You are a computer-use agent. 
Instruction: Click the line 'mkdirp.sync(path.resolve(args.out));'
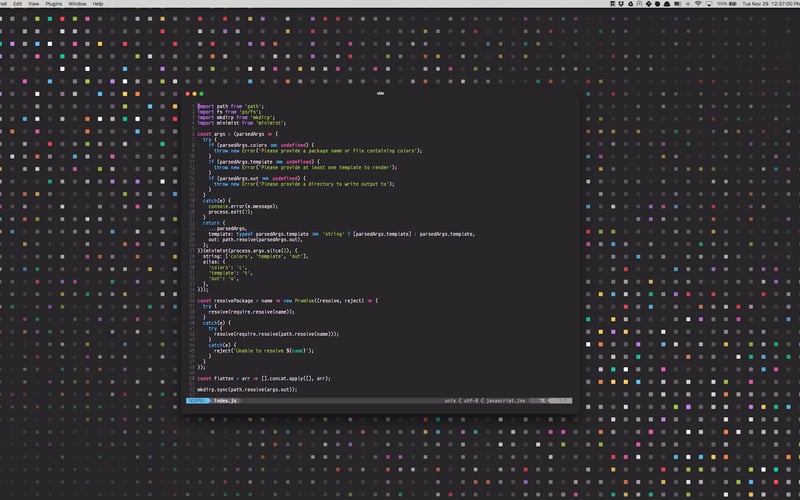[247, 390]
